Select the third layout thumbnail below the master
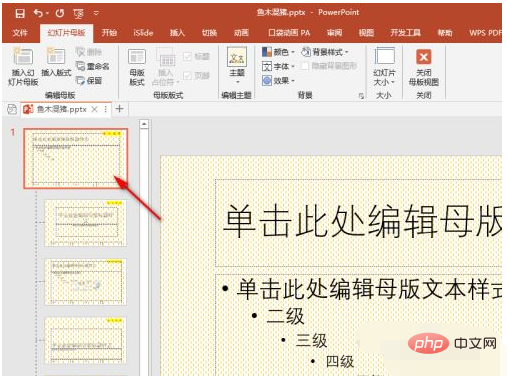 85,340
